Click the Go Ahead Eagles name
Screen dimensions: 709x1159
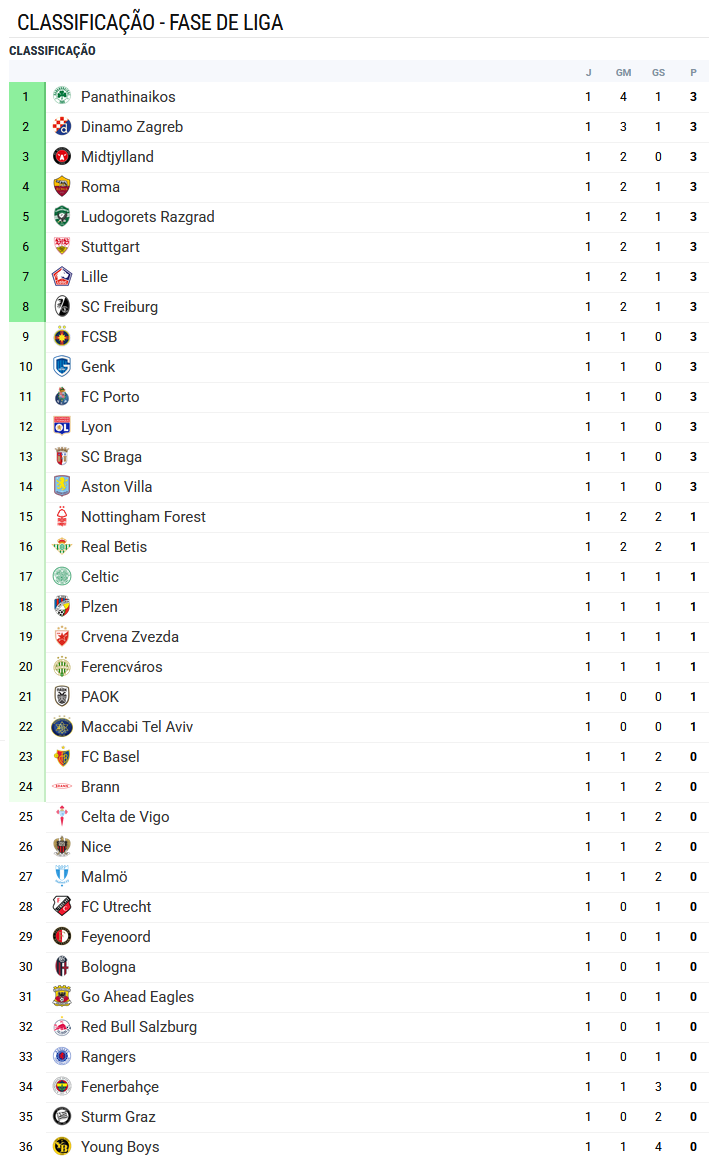coord(137,997)
